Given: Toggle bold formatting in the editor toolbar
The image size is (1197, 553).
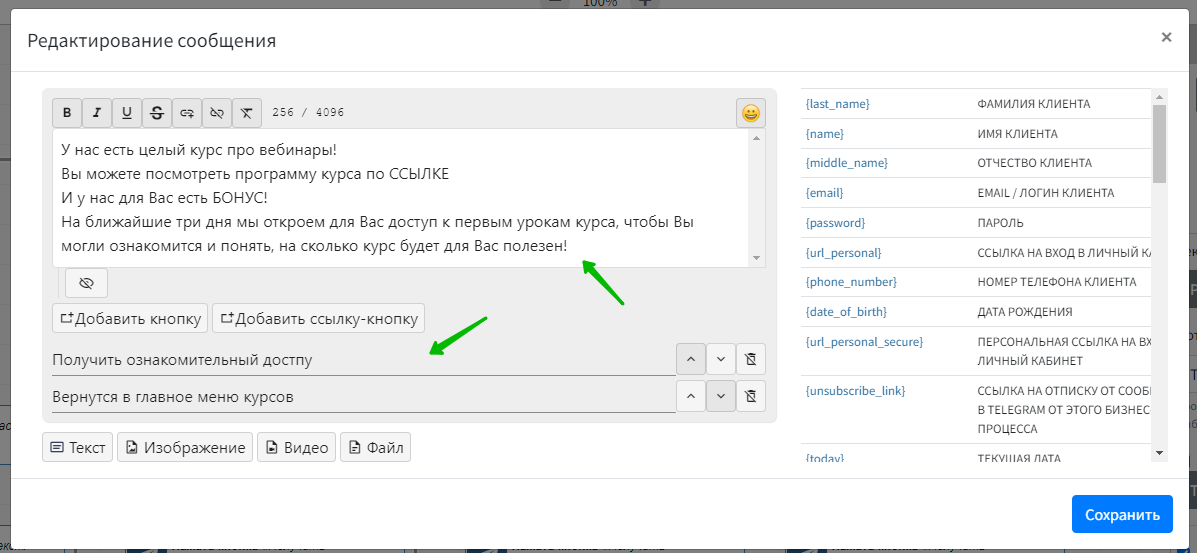Looking at the screenshot, I should pyautogui.click(x=67, y=113).
